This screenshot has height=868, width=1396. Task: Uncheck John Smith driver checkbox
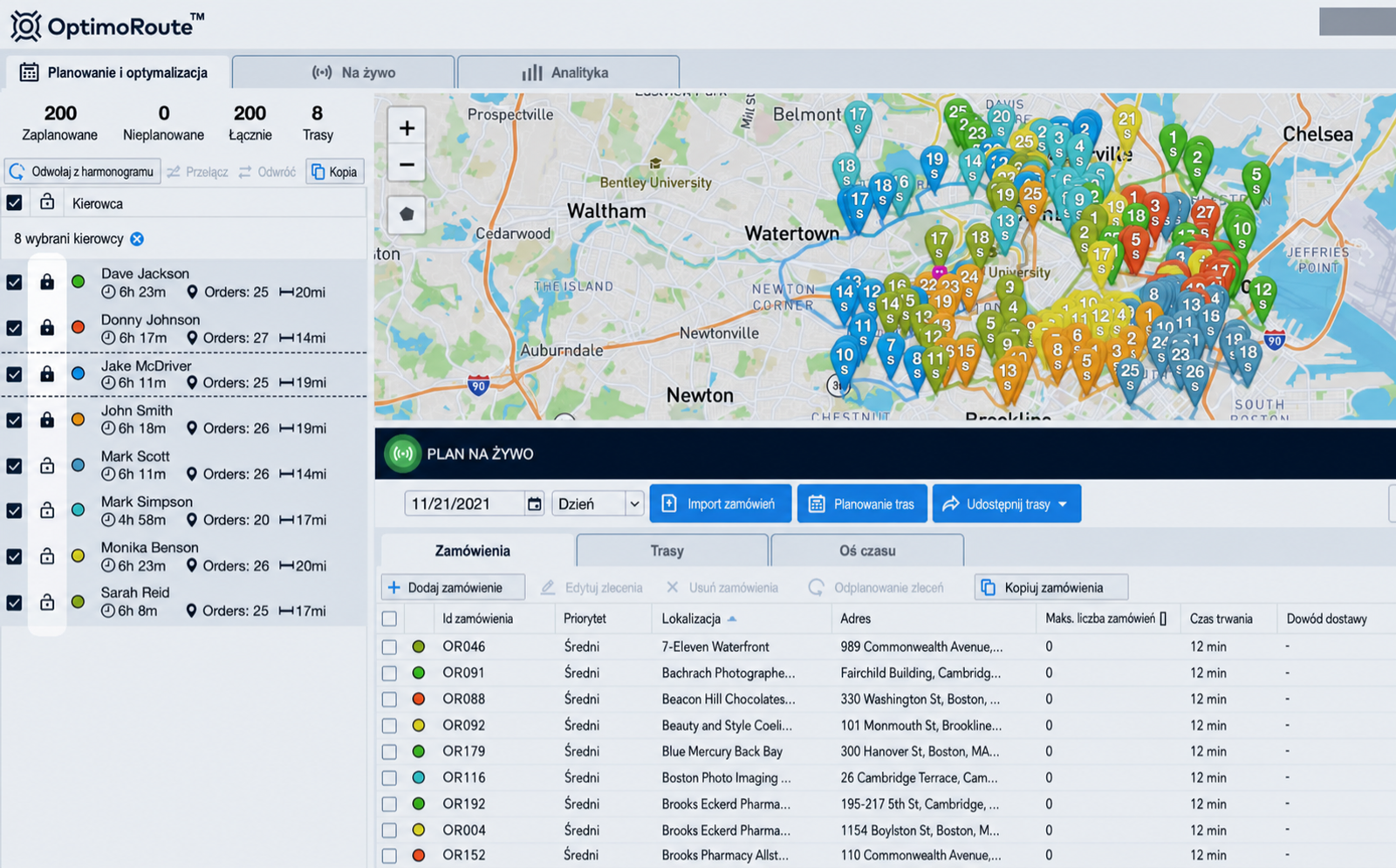pos(14,420)
